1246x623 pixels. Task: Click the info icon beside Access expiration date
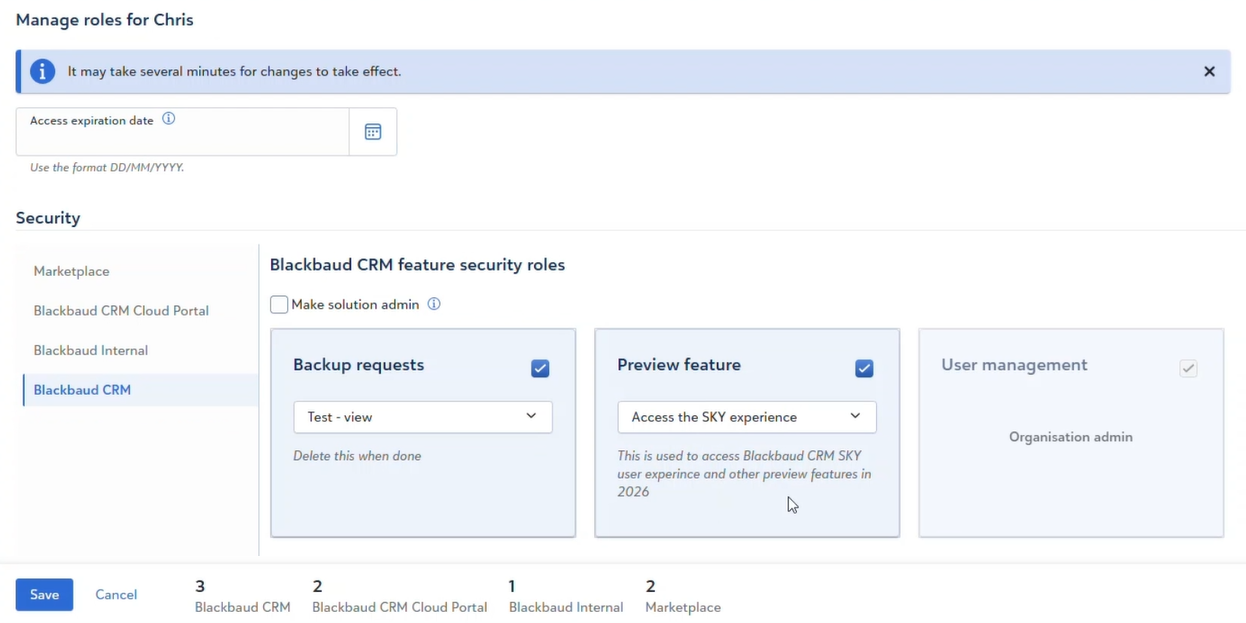(x=169, y=119)
